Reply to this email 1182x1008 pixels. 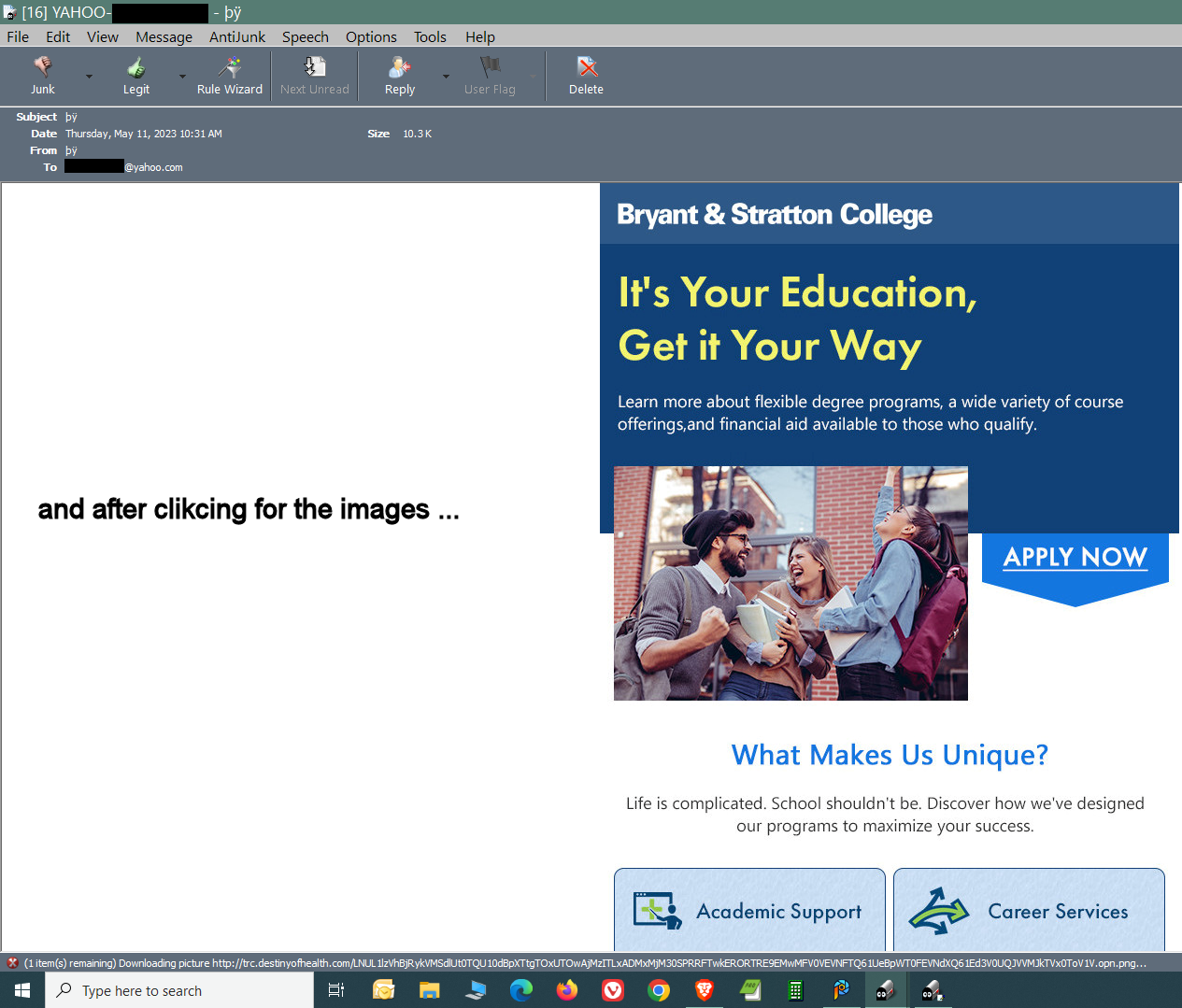point(400,76)
